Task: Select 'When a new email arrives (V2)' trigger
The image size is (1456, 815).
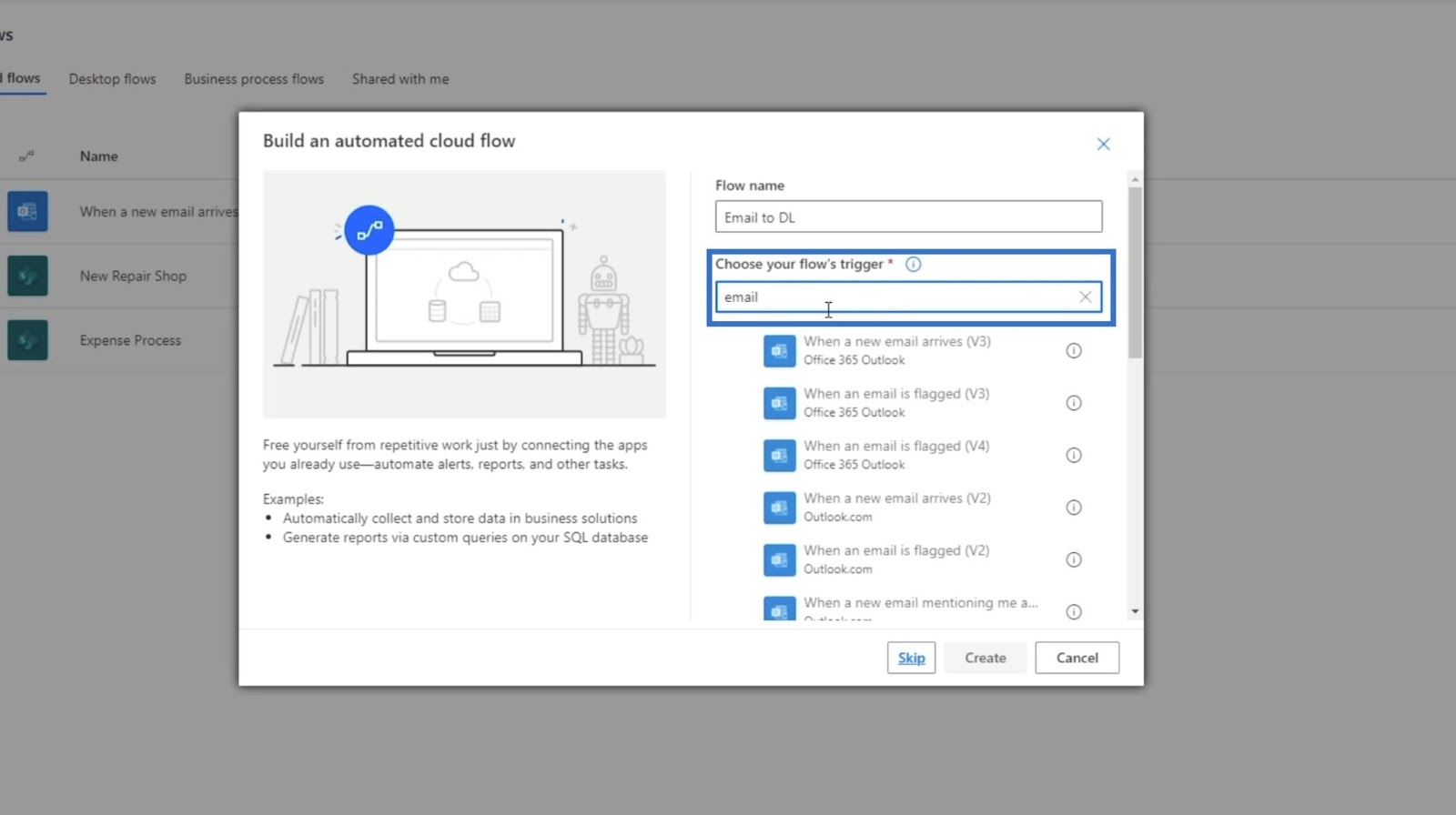Action: click(922, 508)
